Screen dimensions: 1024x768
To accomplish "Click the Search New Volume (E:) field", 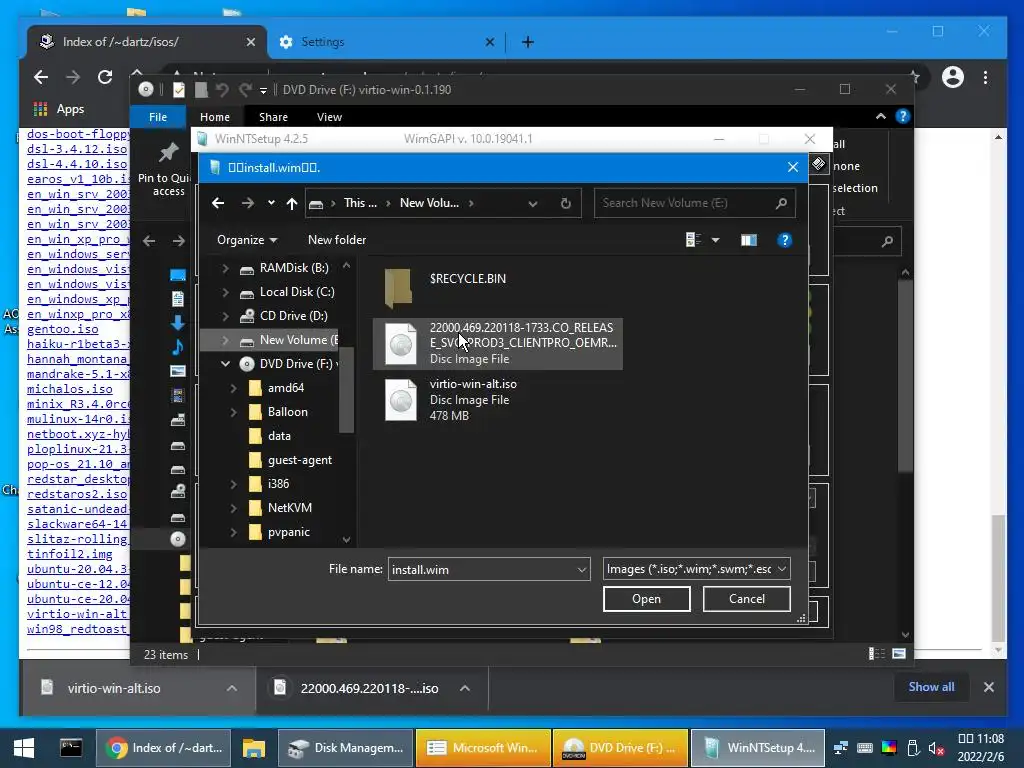I will pyautogui.click(x=695, y=203).
